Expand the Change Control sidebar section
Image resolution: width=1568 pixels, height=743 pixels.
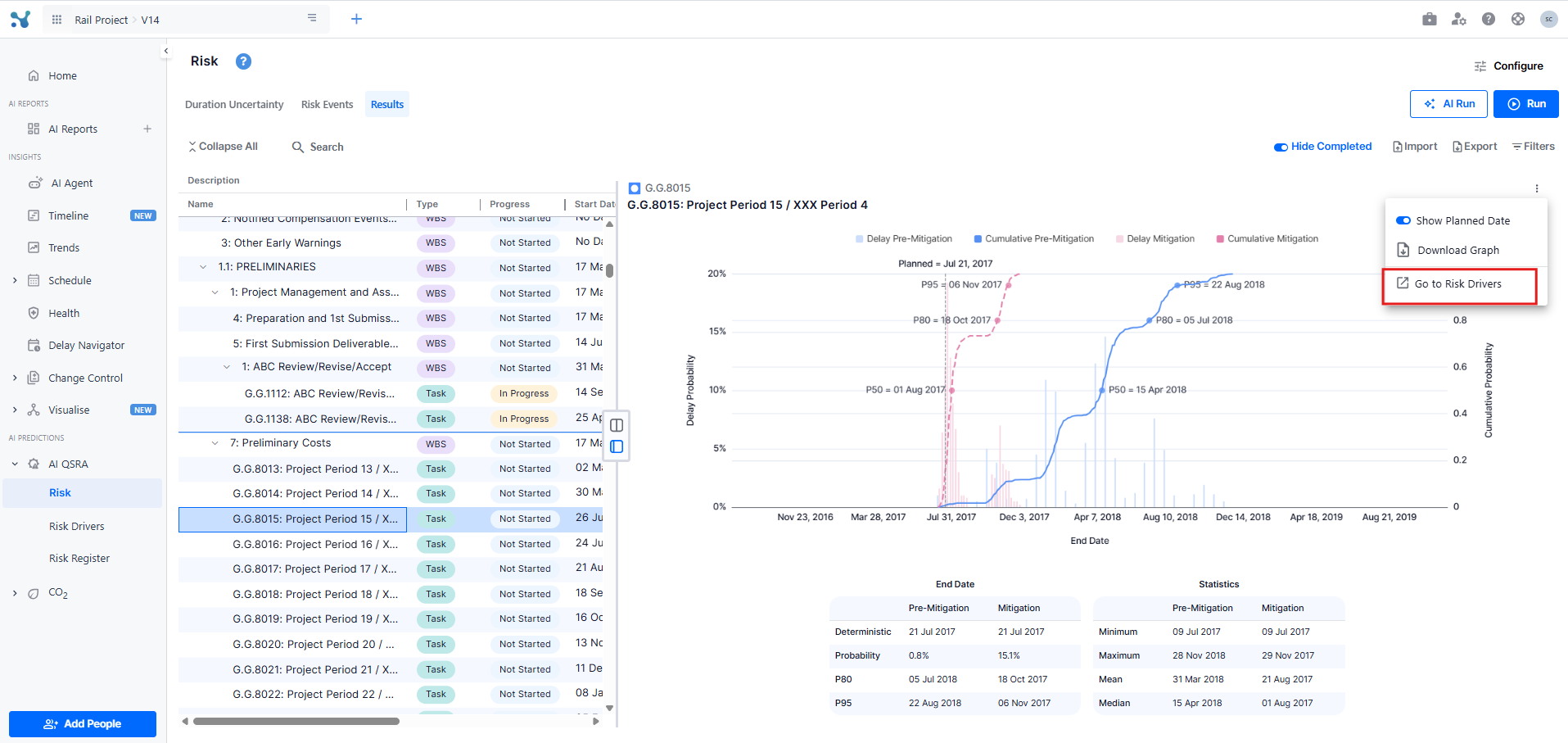point(15,378)
